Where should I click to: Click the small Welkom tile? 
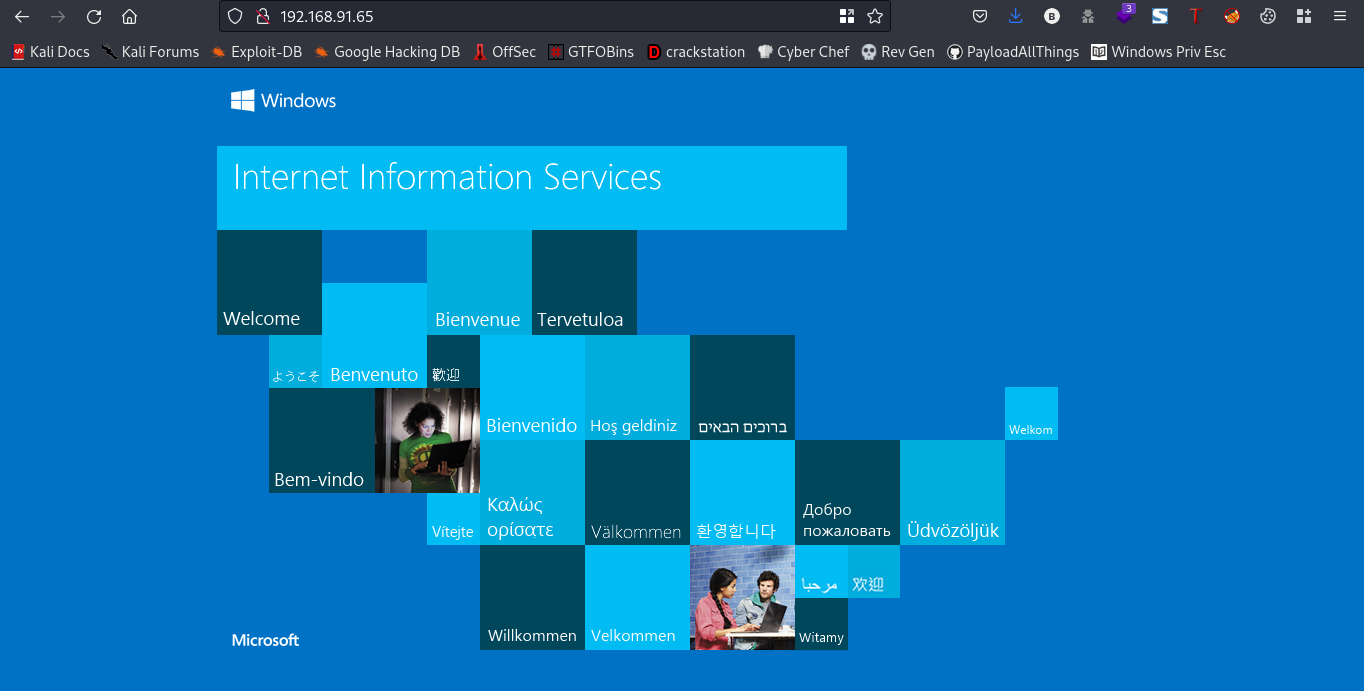(x=1031, y=413)
